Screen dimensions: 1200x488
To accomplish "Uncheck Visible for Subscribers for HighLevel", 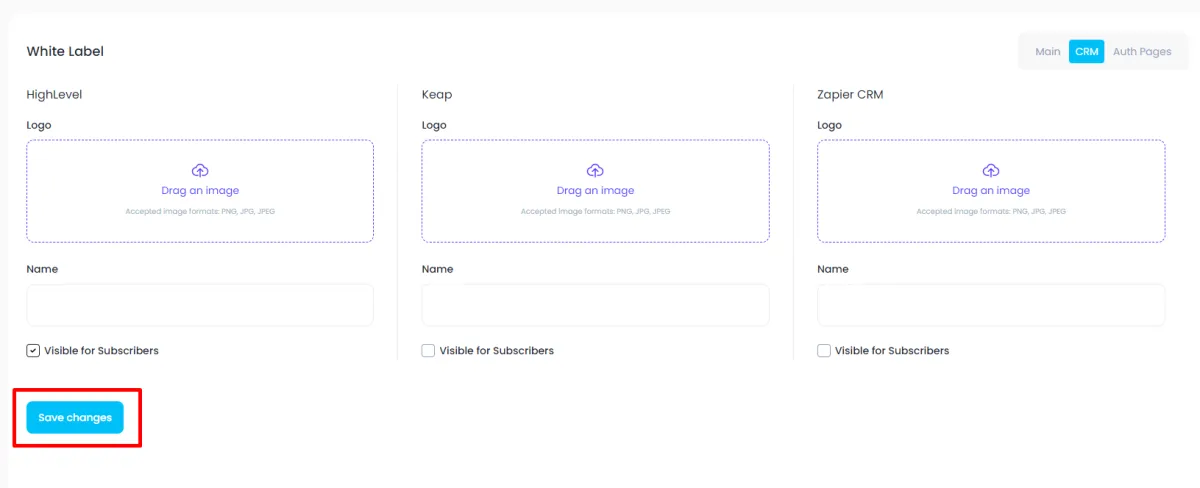I will (33, 351).
